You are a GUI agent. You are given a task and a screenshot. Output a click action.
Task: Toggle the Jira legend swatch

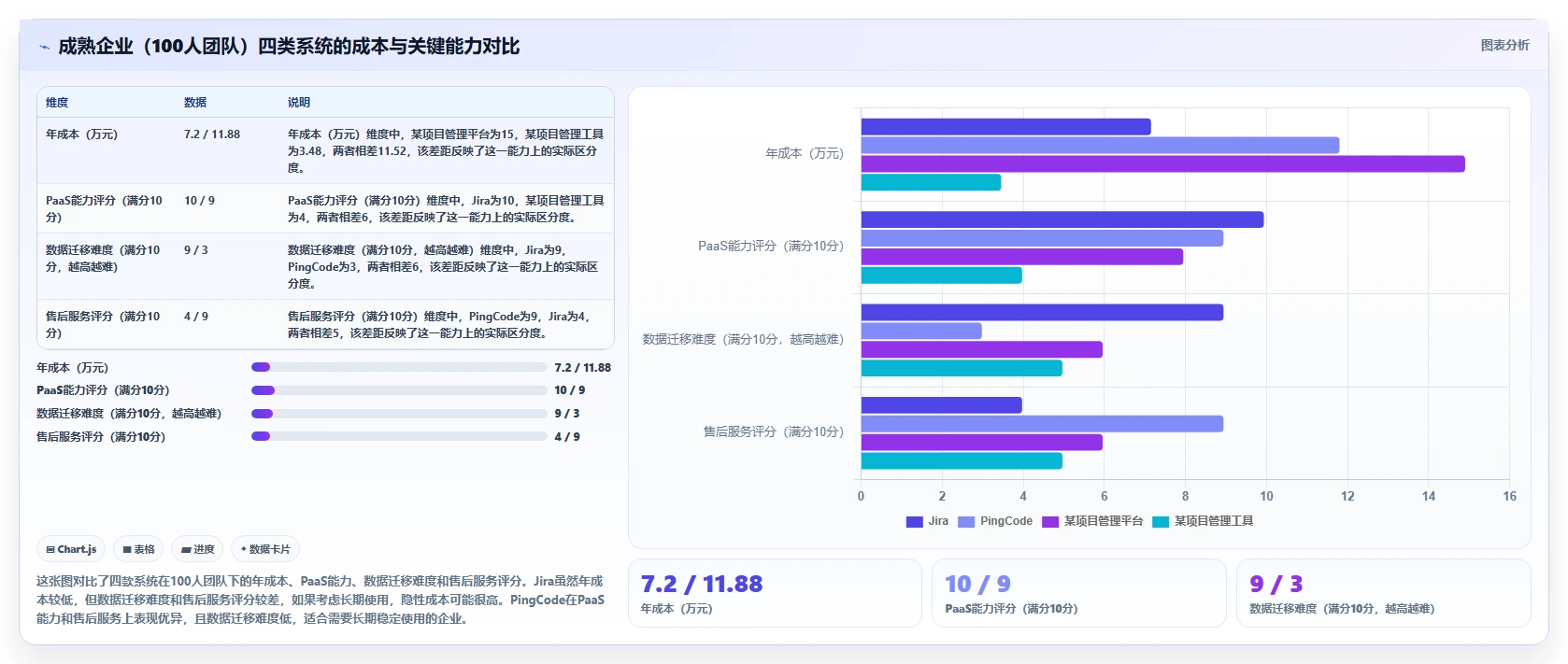pos(914,522)
